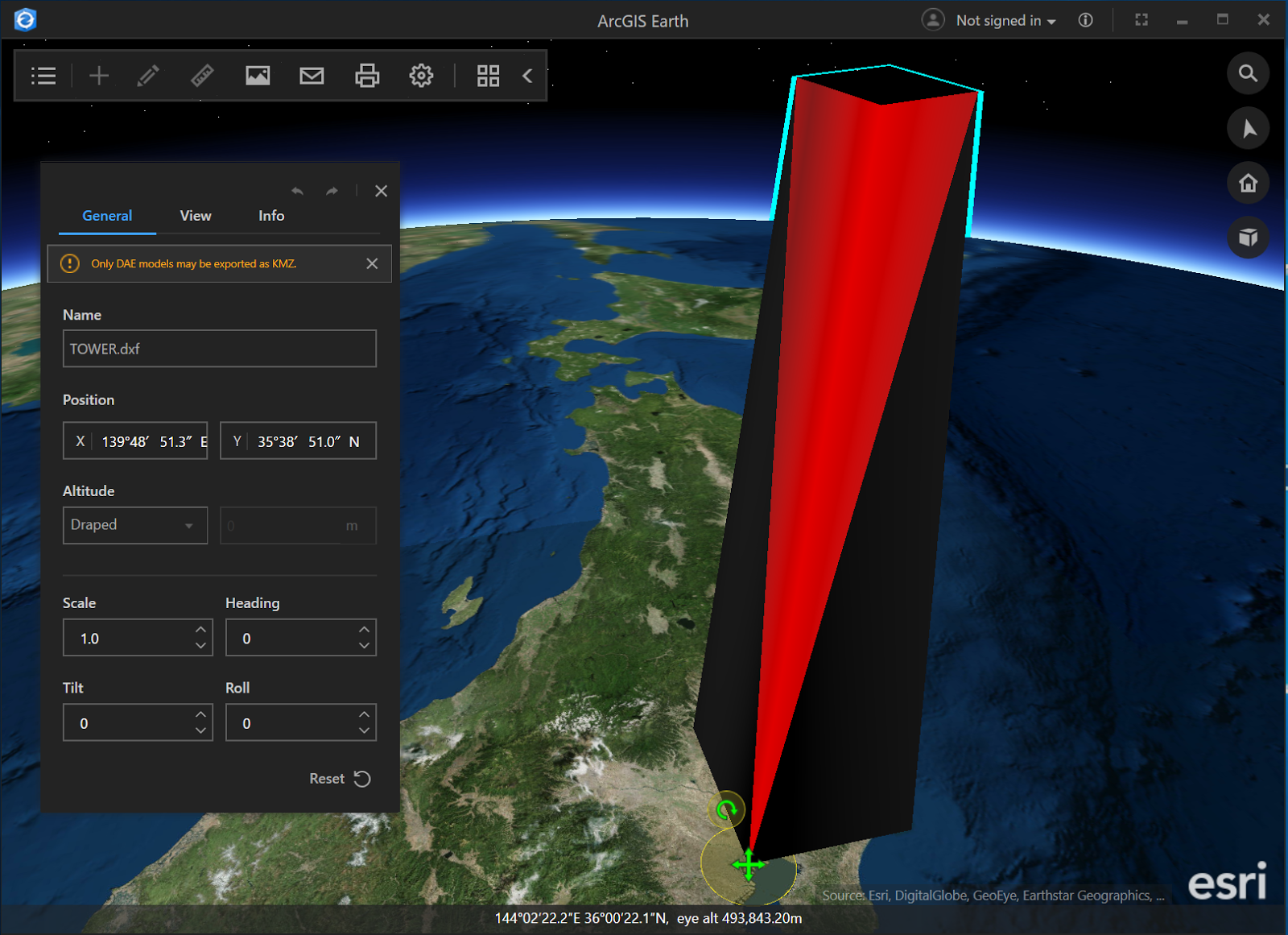
Task: Close the model properties panel
Action: pos(381,191)
